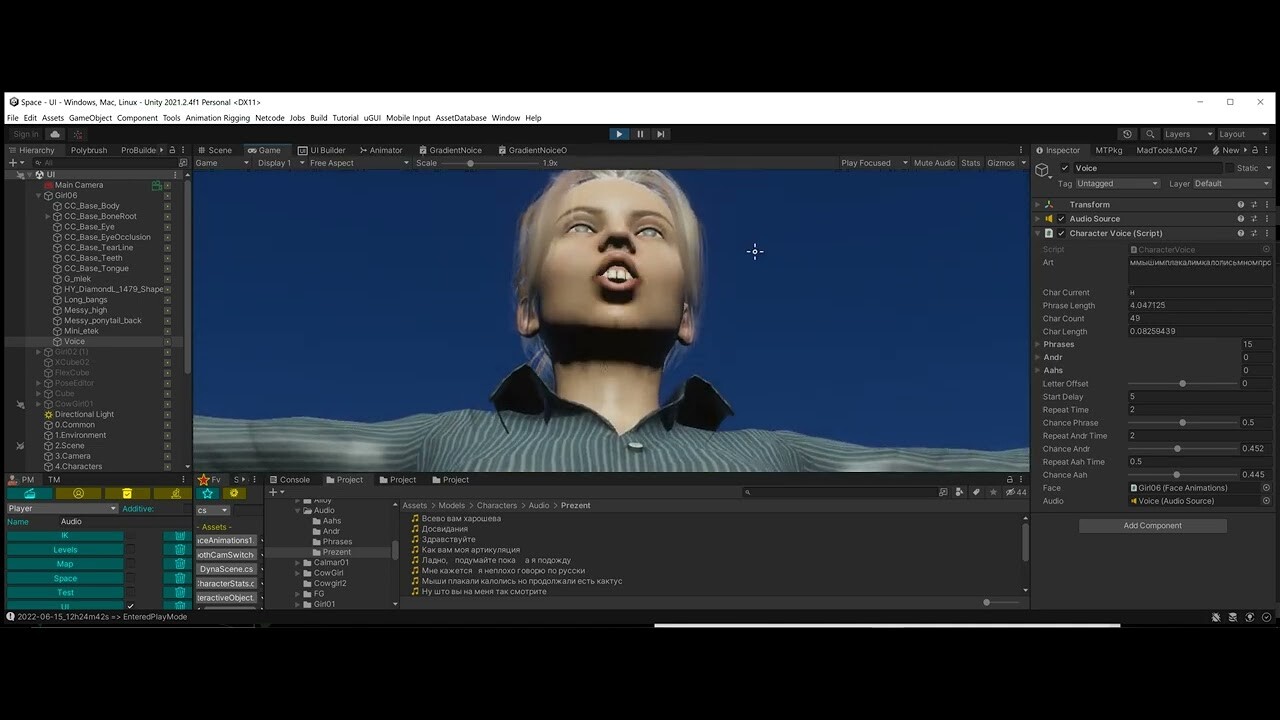1280x720 pixels.
Task: Toggle the Static checkbox for Voice
Action: pos(1230,168)
